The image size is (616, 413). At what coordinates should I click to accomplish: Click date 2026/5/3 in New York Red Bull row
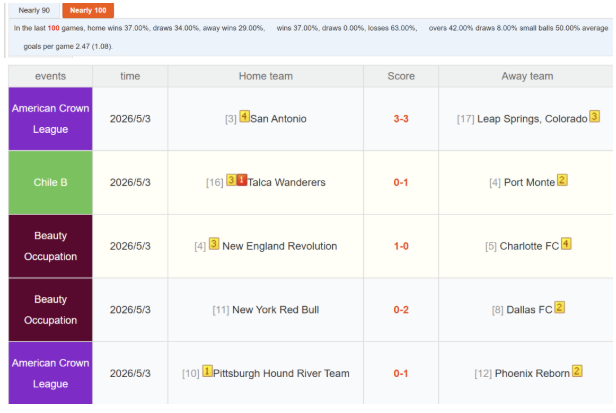point(130,310)
